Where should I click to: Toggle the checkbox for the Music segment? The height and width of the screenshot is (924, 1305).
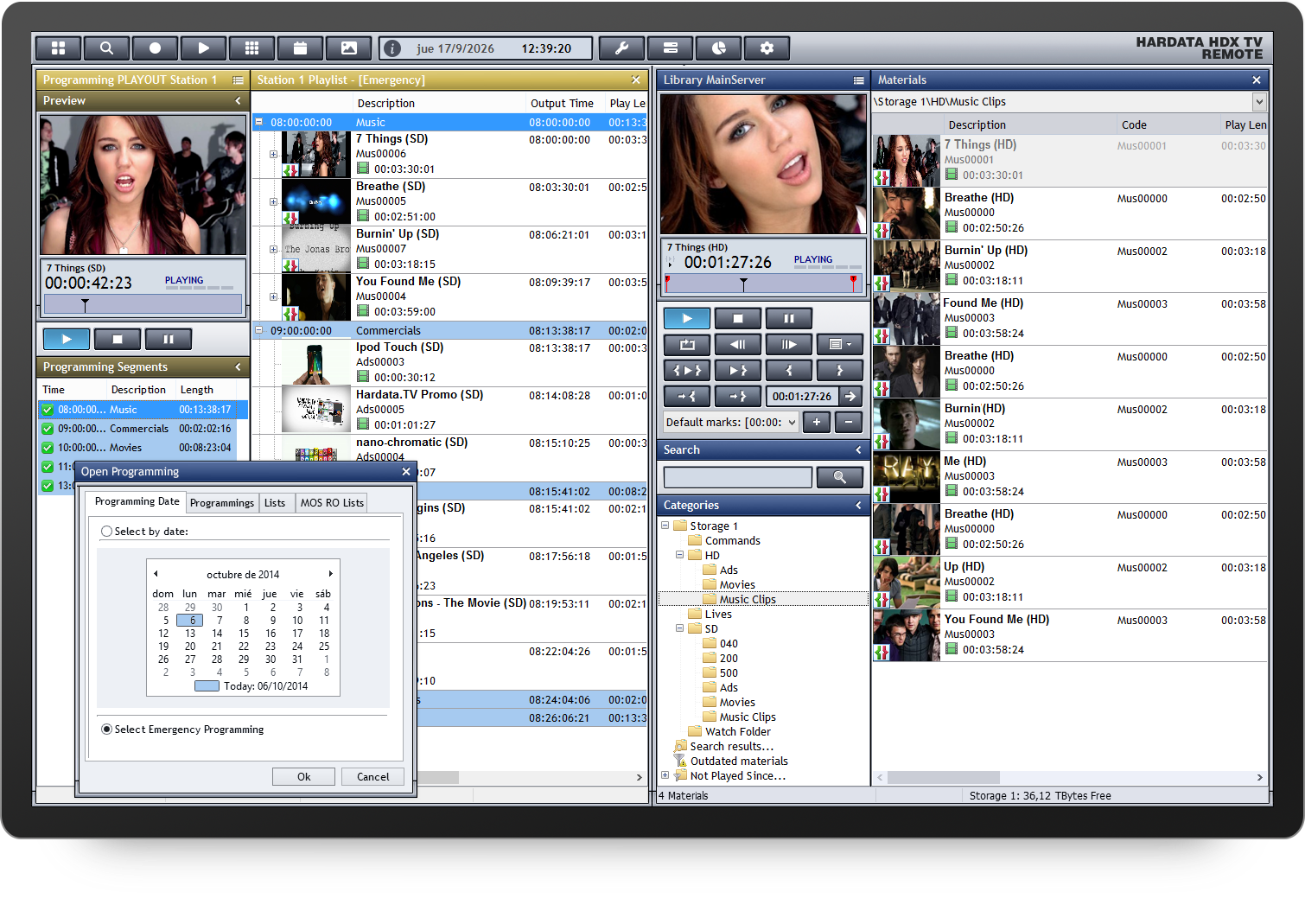tap(48, 410)
